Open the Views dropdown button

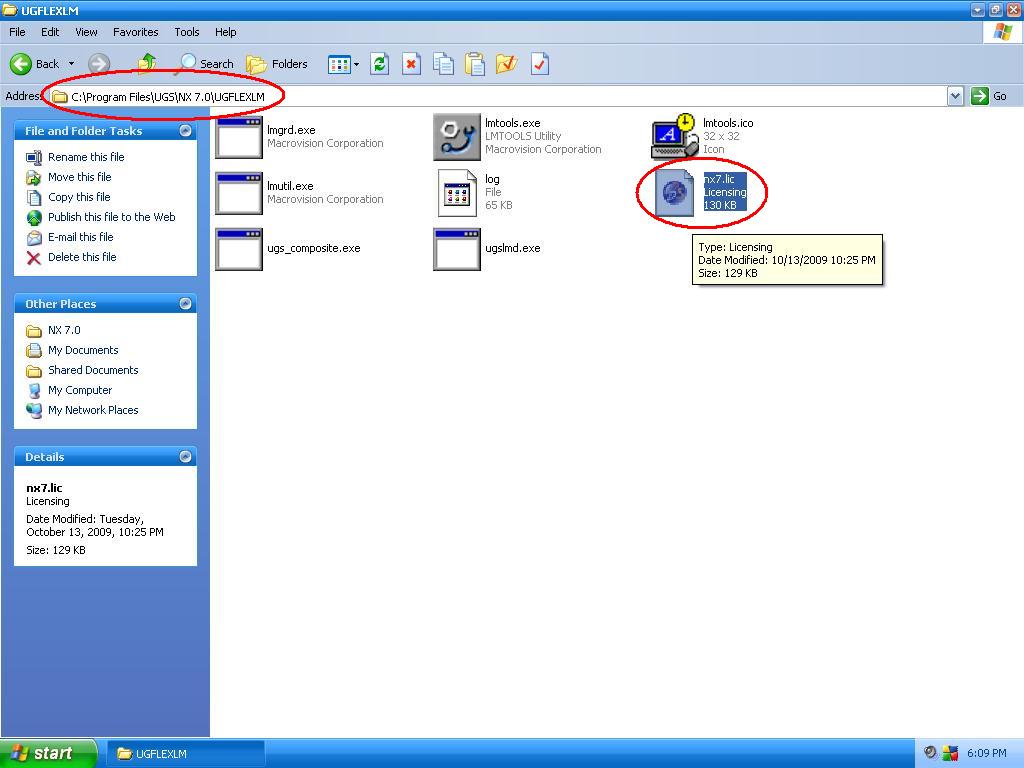pyautogui.click(x=344, y=64)
